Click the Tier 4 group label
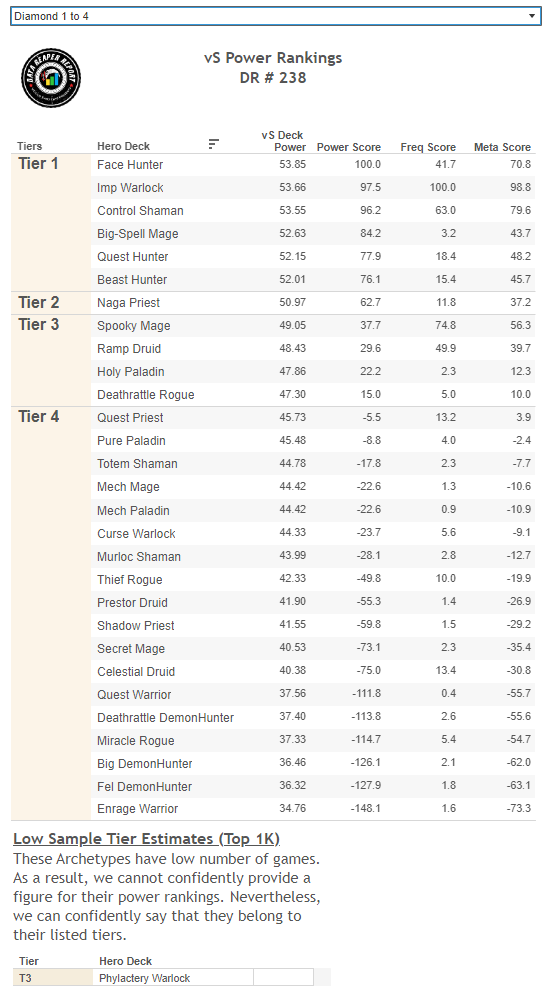 39,417
